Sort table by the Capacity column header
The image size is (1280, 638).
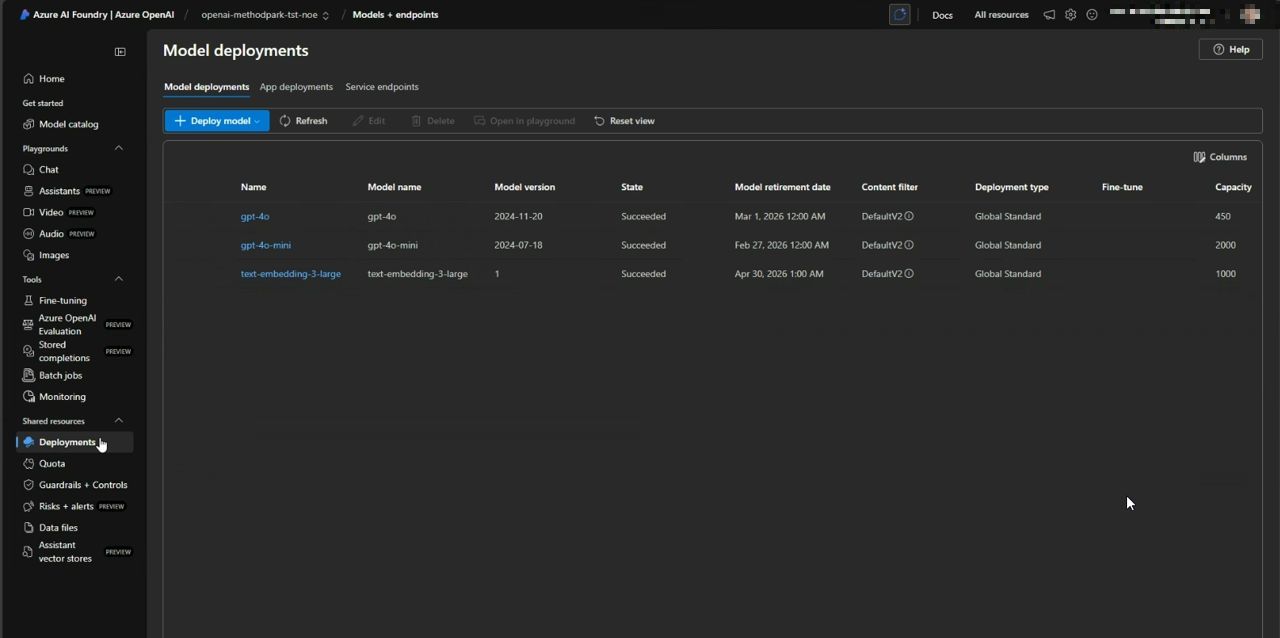[x=1233, y=187]
